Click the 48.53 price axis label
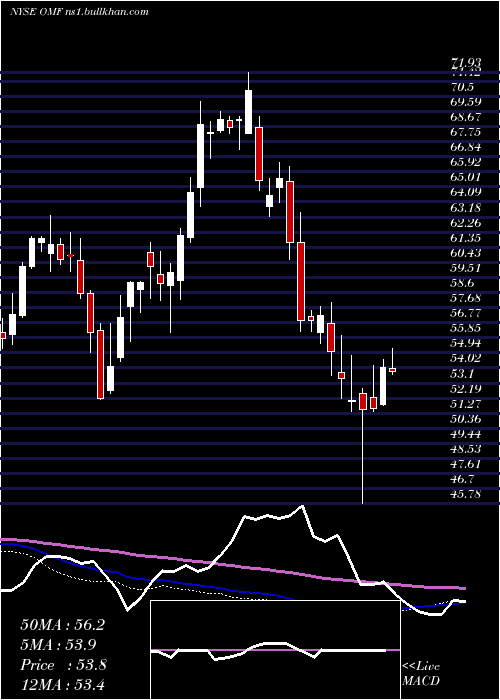The height and width of the screenshot is (700, 500). [x=466, y=449]
